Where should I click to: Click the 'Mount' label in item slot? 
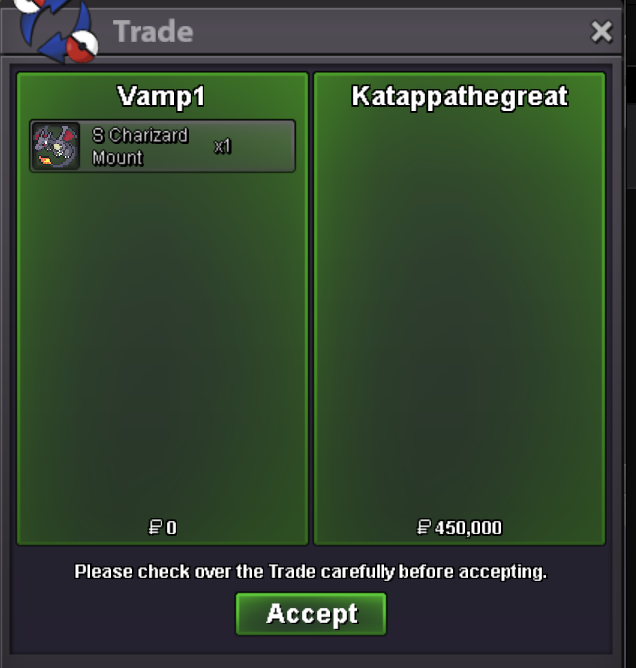coord(118,158)
